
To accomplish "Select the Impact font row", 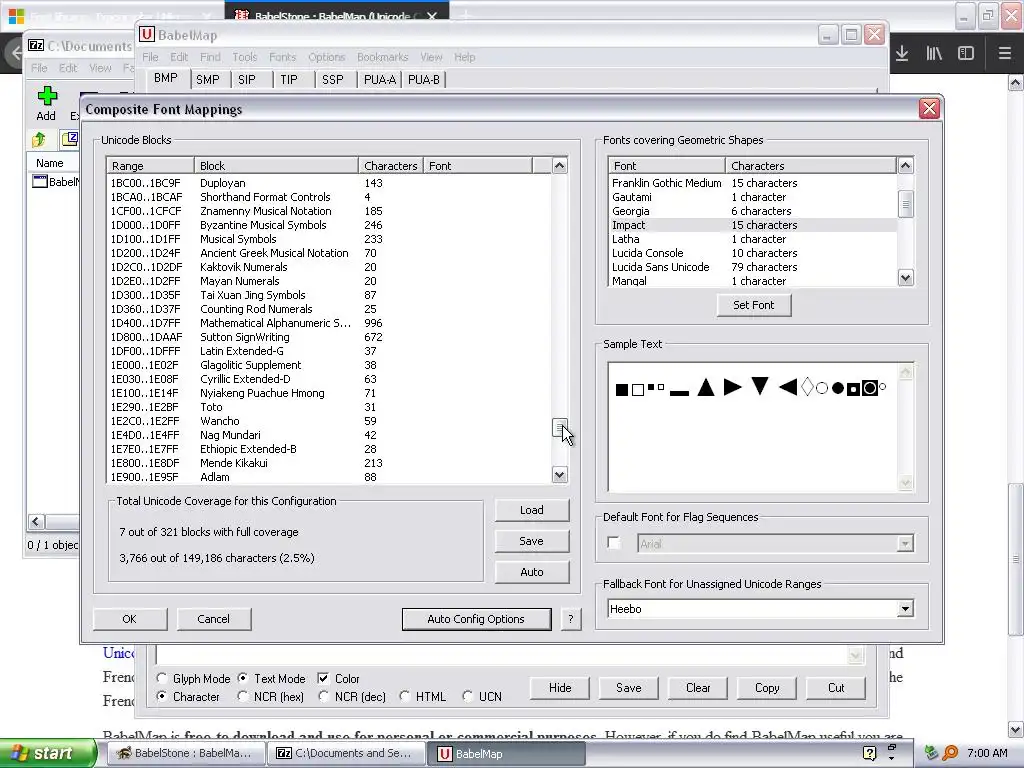I will coord(752,225).
